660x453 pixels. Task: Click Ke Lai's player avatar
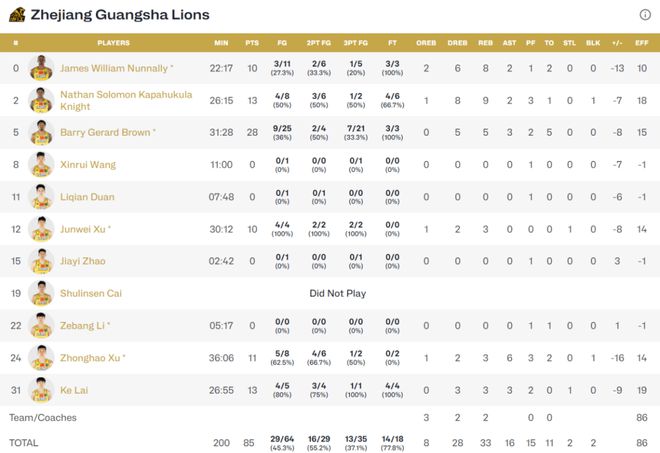(x=42, y=390)
